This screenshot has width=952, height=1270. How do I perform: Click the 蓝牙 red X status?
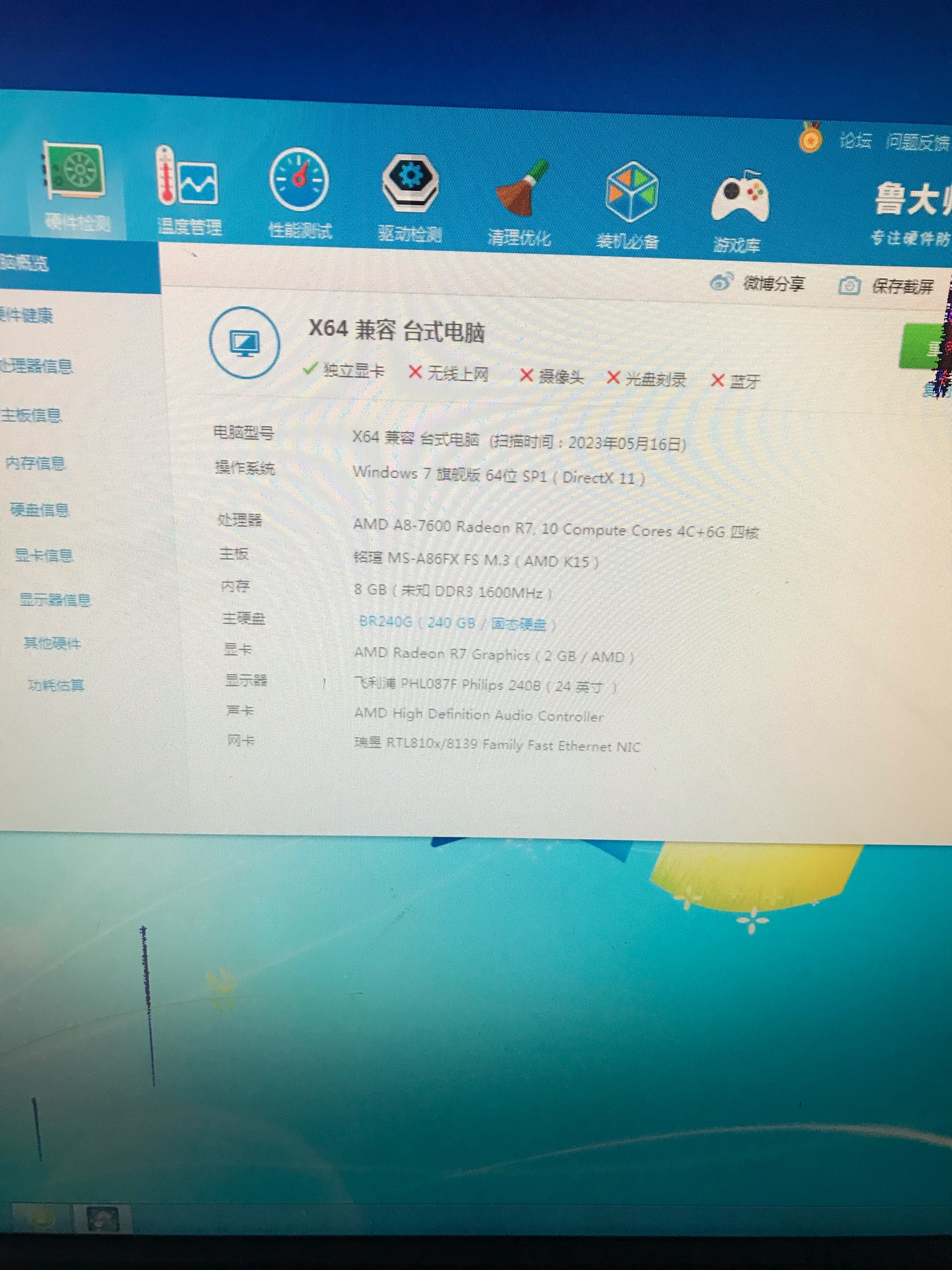(735, 381)
